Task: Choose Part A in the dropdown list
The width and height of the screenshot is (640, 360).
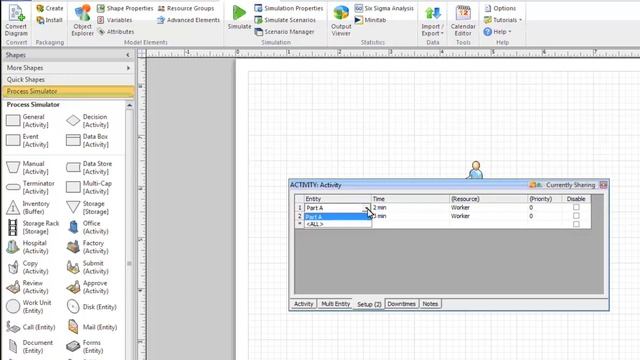Action: coord(338,217)
